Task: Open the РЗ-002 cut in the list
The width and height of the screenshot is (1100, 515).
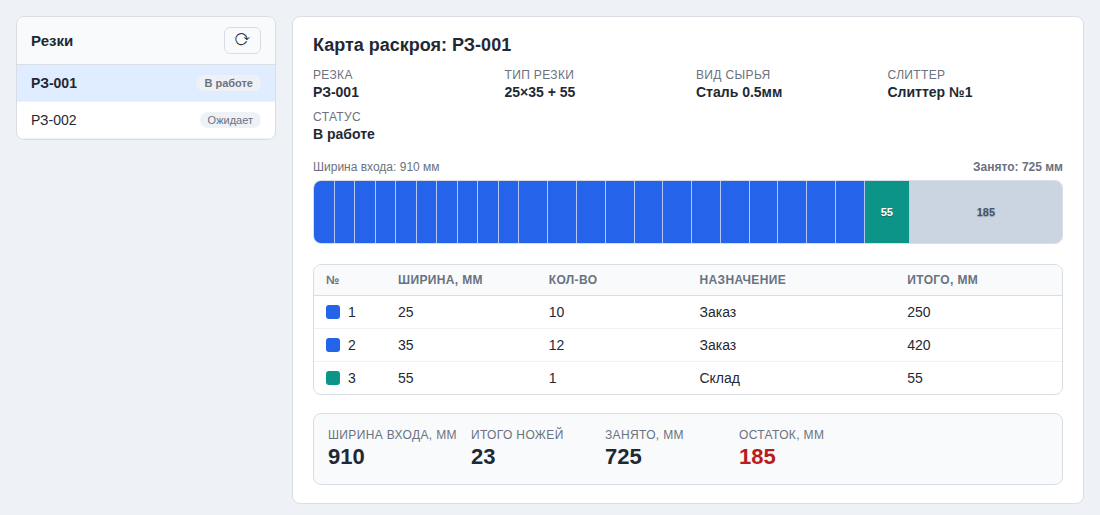Action: [x=146, y=120]
